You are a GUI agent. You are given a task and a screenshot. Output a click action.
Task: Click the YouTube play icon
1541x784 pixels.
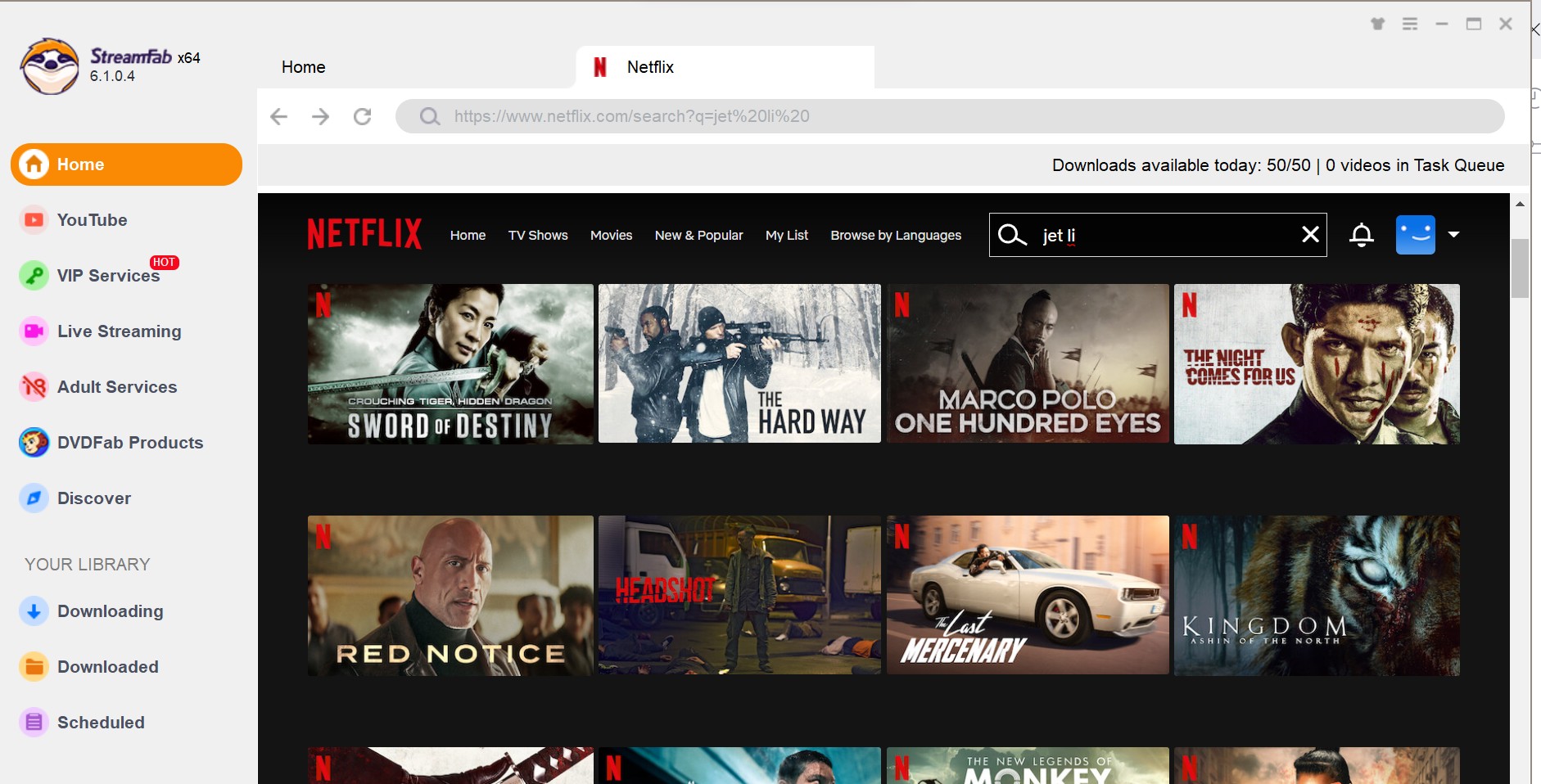(34, 220)
